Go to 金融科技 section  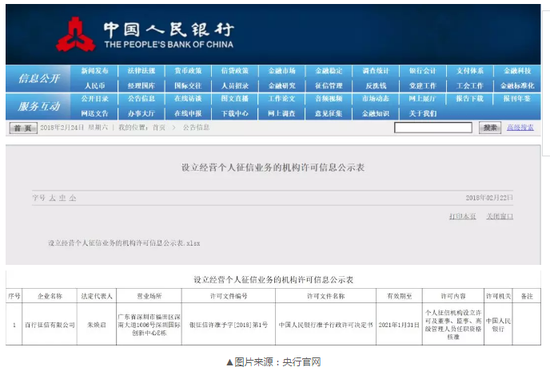tap(517, 71)
